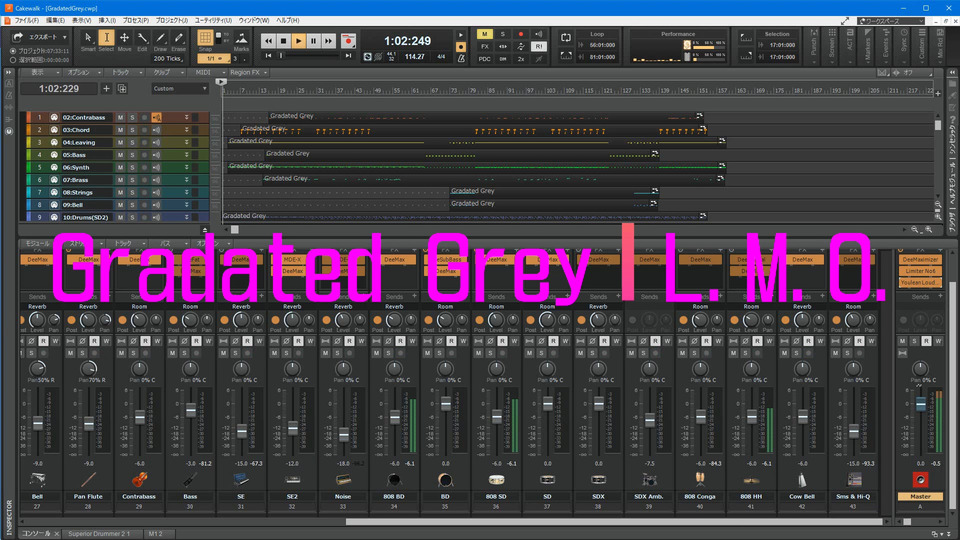960x540 pixels.
Task: Click the DeeMaximizer effect on Master
Action: coord(920,260)
